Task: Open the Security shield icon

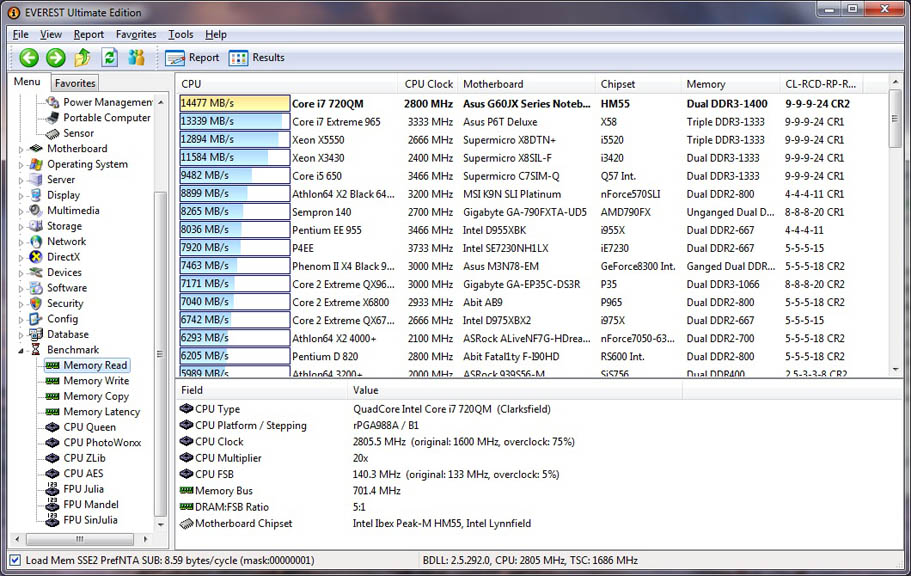Action: tap(36, 303)
